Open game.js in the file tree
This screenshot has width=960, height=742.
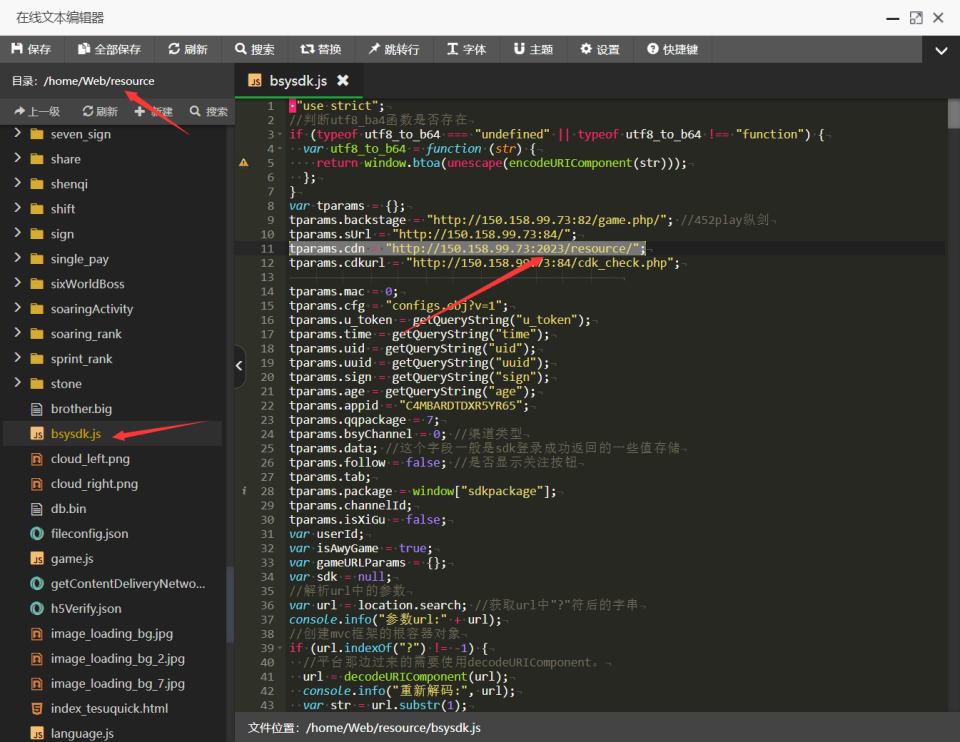[x=72, y=559]
